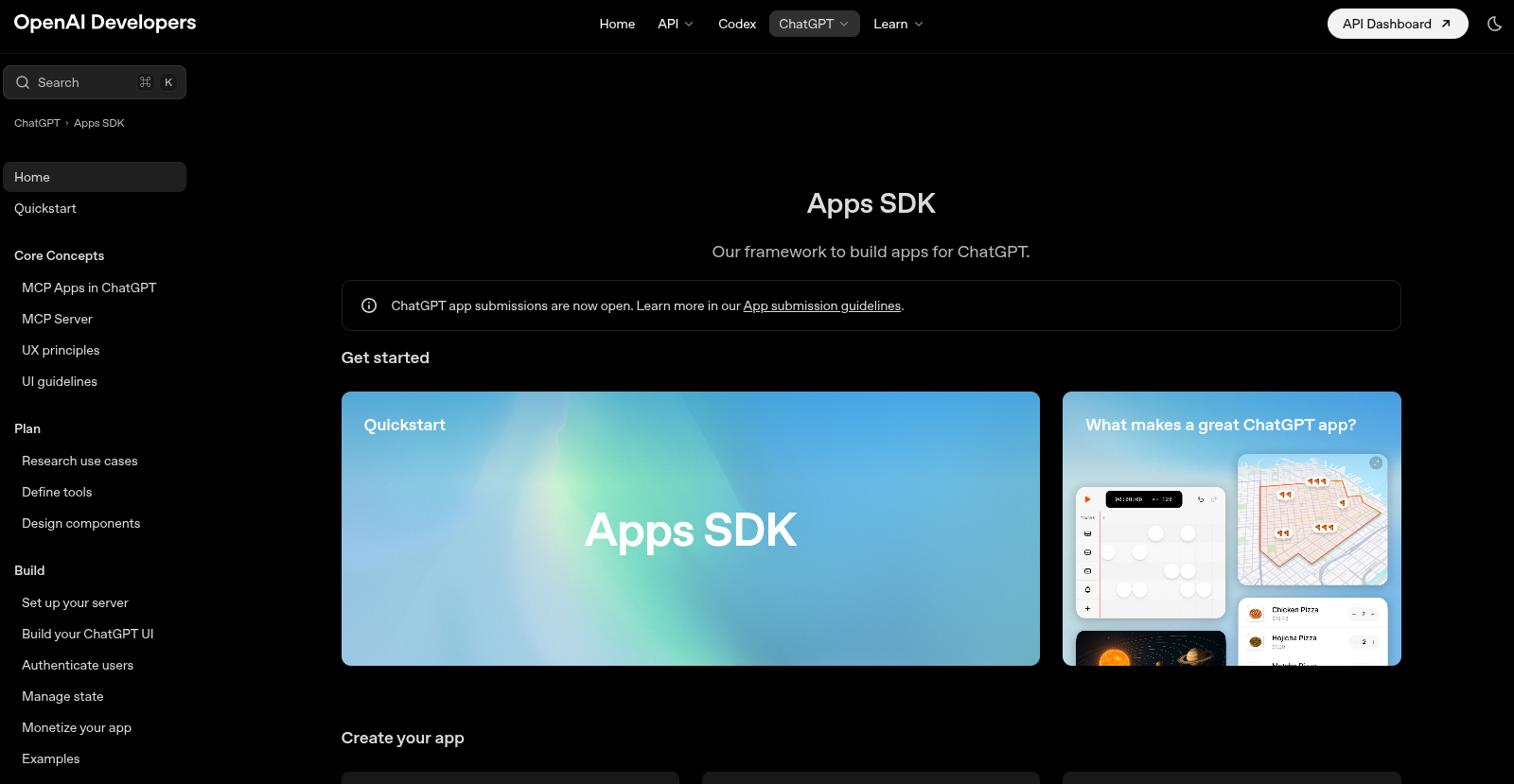Click the Core Concepts section heading
1514x784 pixels.
click(60, 255)
